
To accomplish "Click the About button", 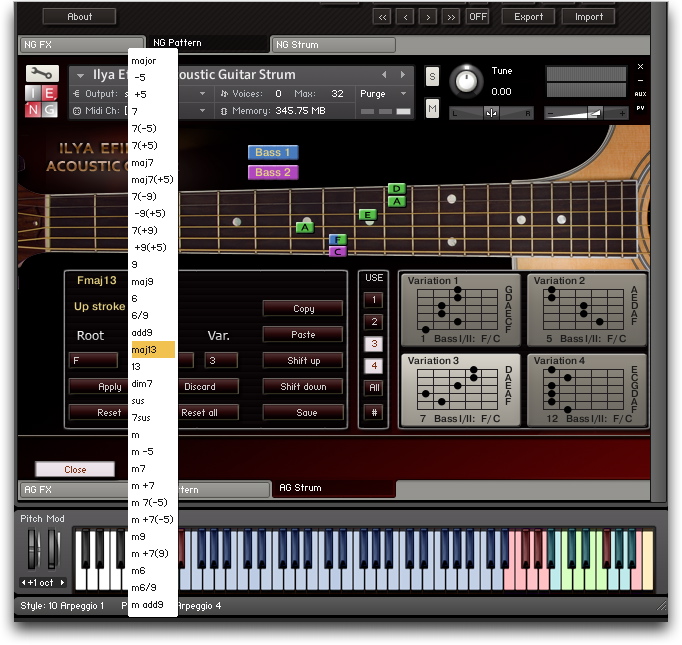I will pos(79,17).
